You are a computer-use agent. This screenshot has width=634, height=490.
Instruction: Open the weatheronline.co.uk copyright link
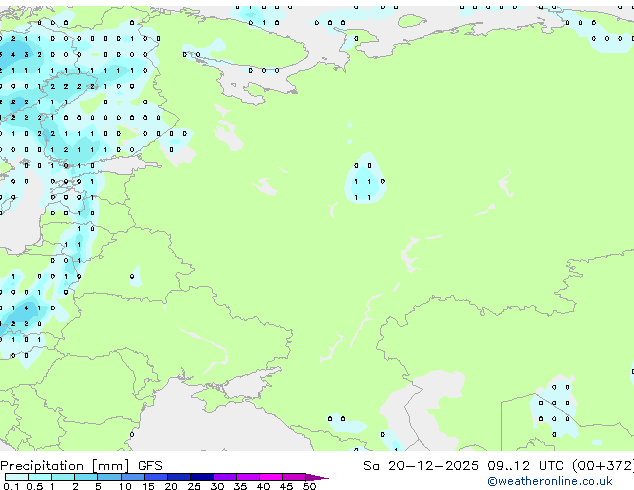tap(550, 481)
